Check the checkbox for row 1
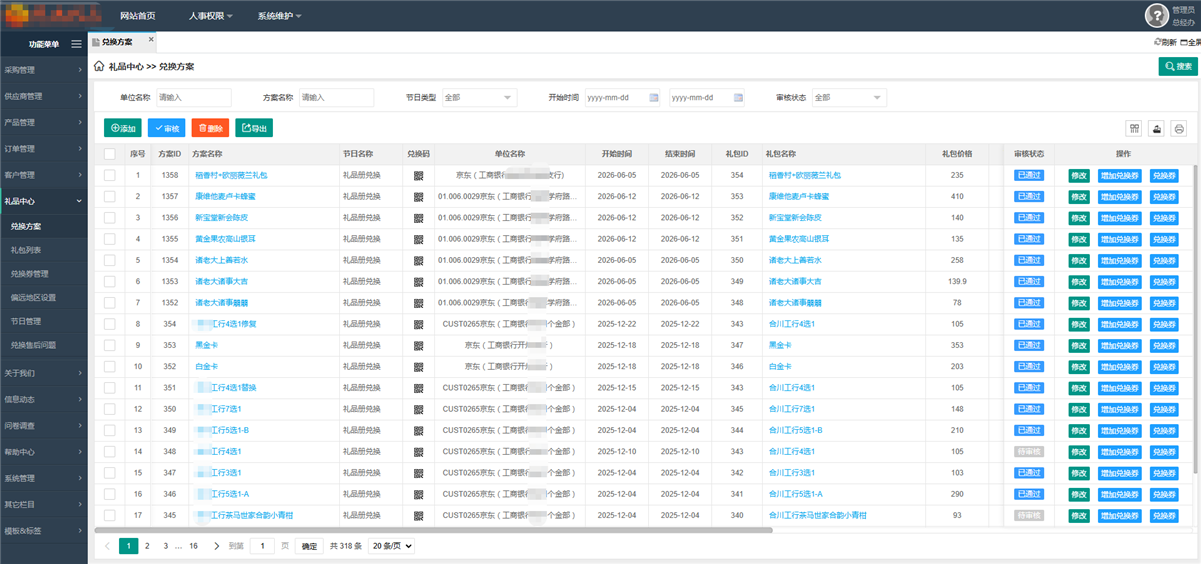This screenshot has width=1201, height=564. (x=110, y=175)
